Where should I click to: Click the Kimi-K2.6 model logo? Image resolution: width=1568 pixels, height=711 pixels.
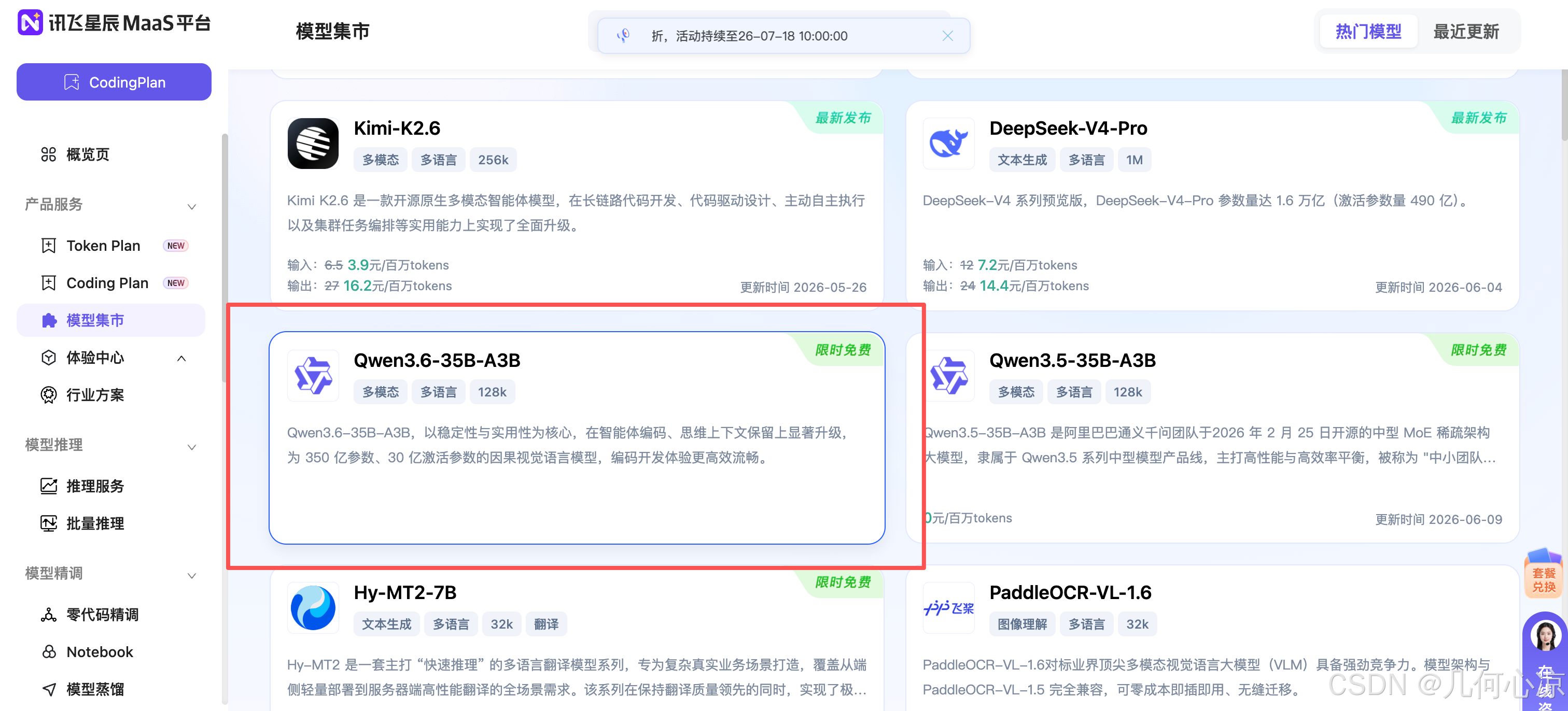click(313, 144)
